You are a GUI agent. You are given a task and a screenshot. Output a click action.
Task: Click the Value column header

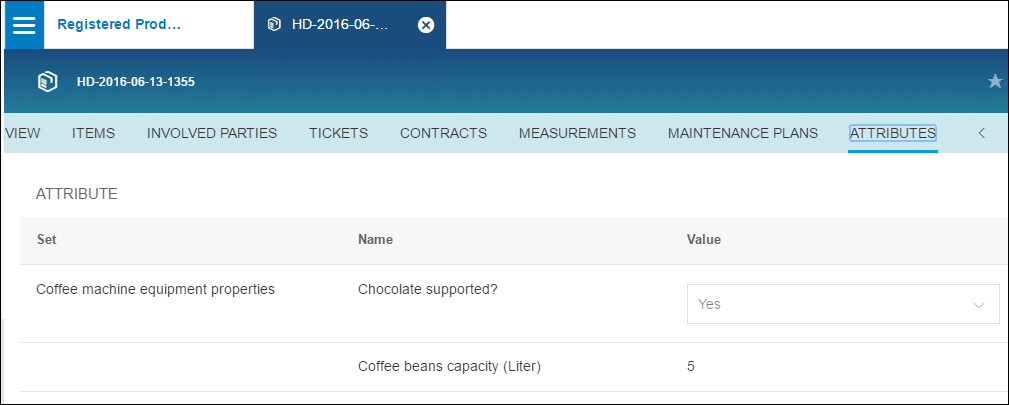point(704,240)
